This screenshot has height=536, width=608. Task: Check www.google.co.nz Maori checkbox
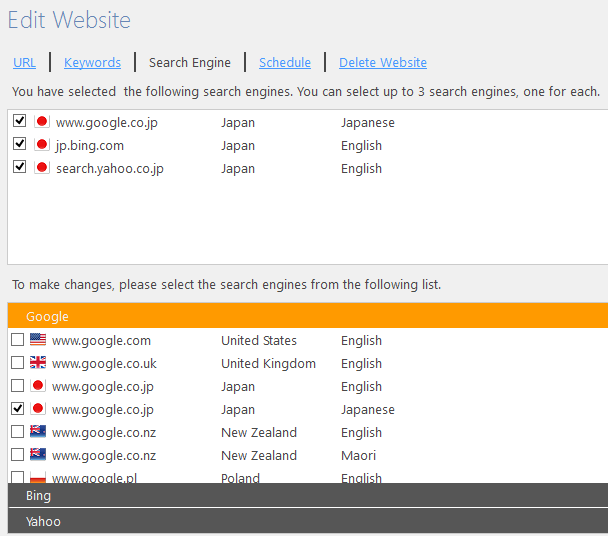click(x=17, y=455)
